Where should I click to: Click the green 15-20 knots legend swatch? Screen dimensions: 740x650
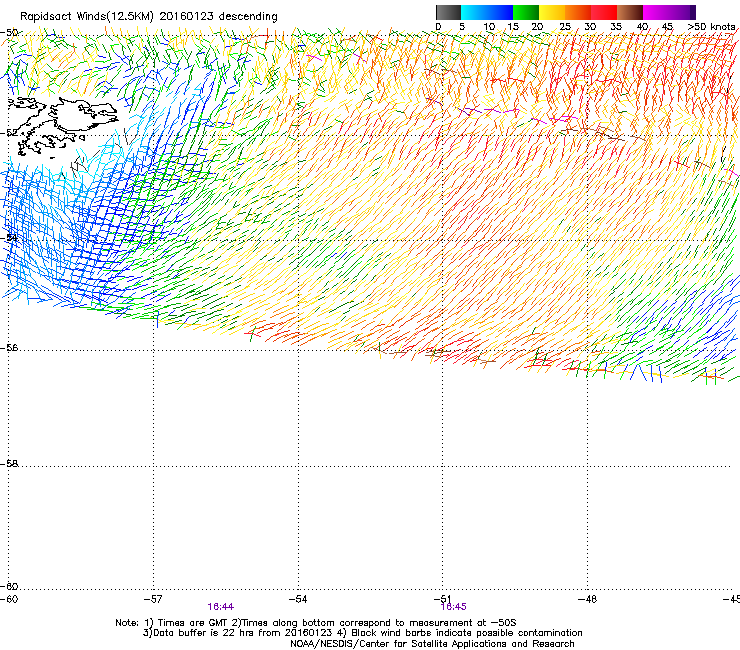pos(526,12)
